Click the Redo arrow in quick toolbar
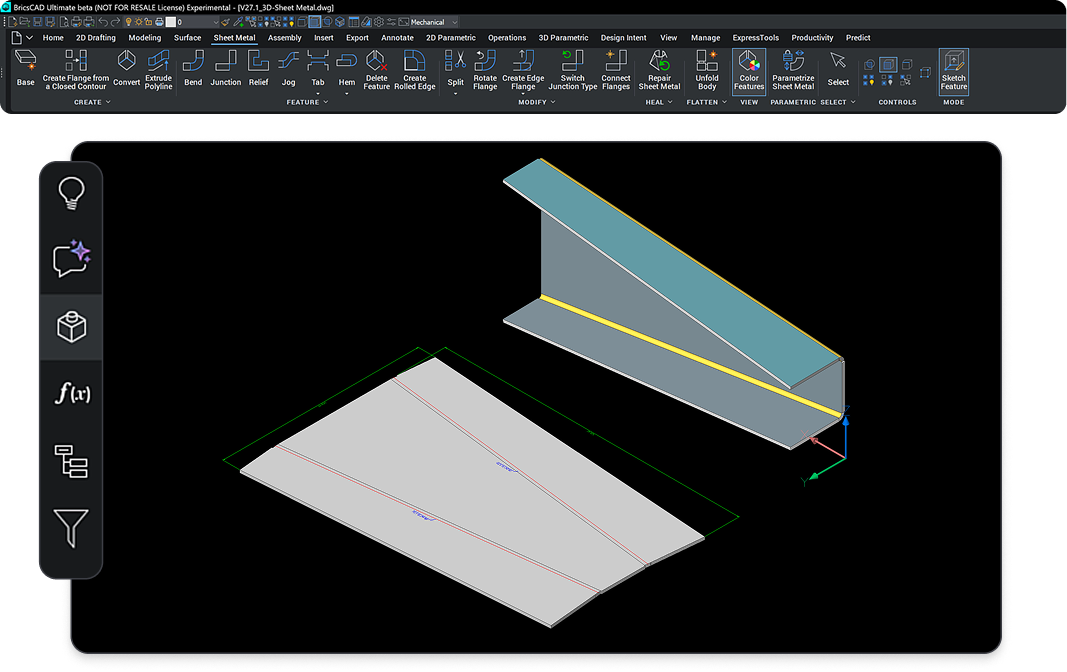 point(115,22)
